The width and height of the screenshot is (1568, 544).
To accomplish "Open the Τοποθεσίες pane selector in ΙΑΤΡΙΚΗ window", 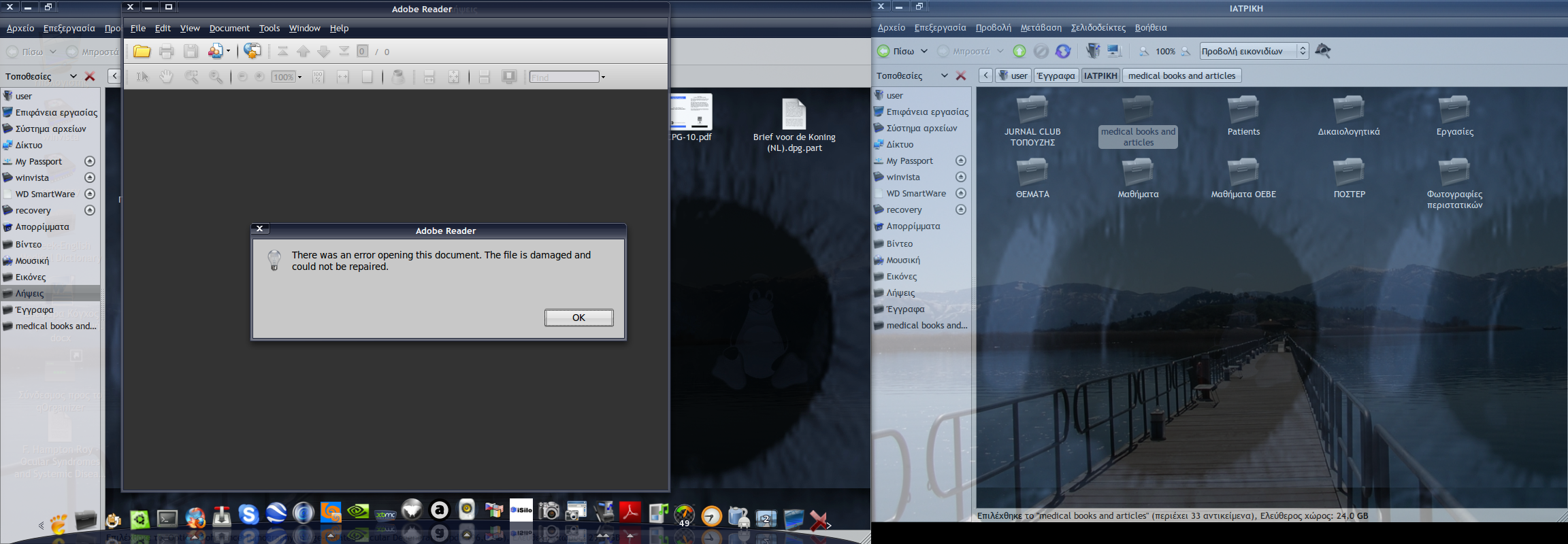I will coord(944,75).
